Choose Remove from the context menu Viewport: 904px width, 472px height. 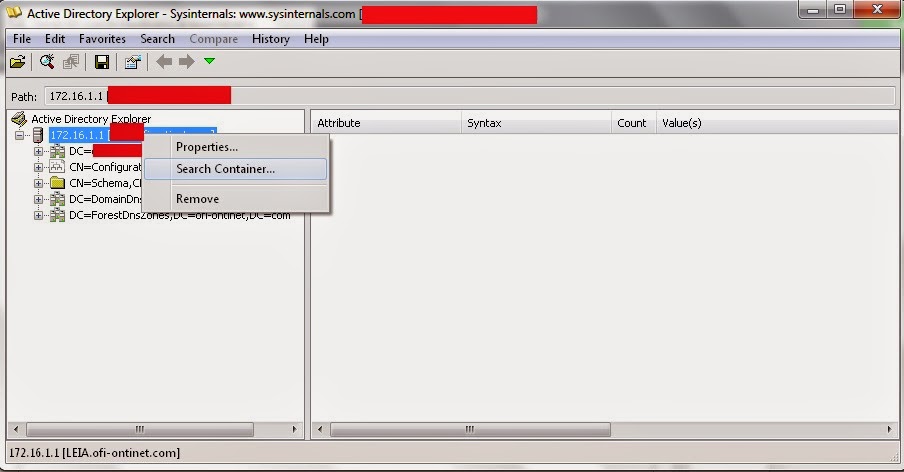click(197, 199)
